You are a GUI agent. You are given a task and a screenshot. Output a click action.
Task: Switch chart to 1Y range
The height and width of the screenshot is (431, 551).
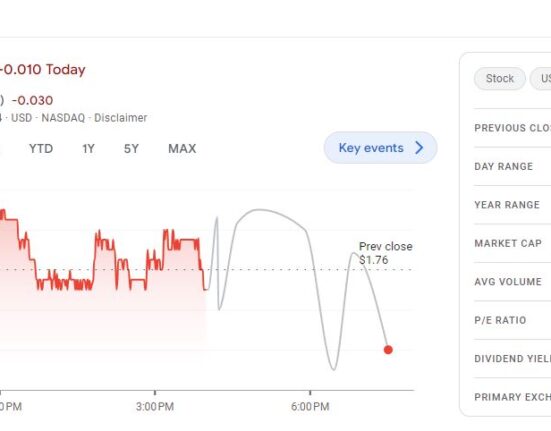[89, 149]
